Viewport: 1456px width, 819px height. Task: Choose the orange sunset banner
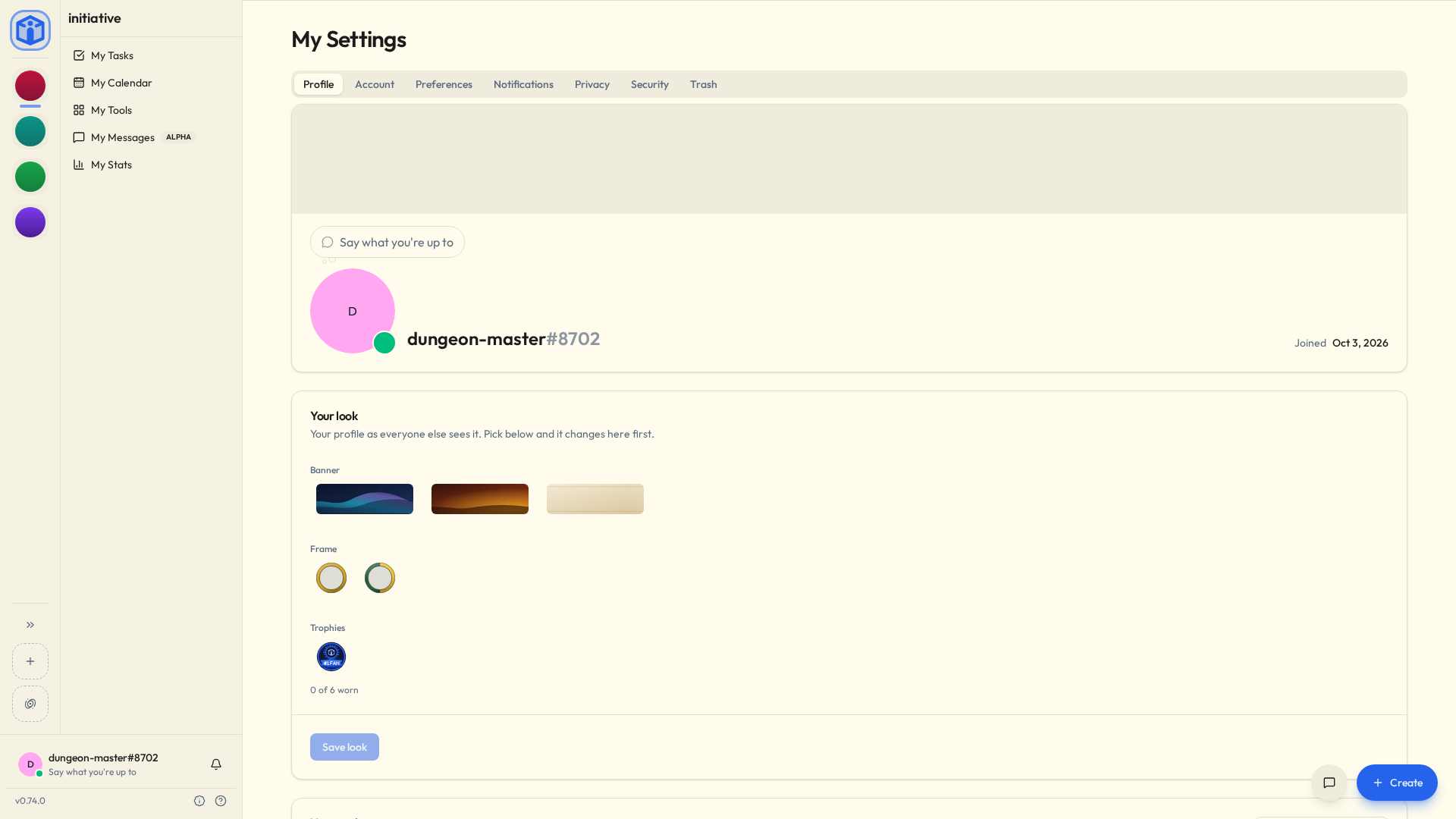pyautogui.click(x=480, y=499)
